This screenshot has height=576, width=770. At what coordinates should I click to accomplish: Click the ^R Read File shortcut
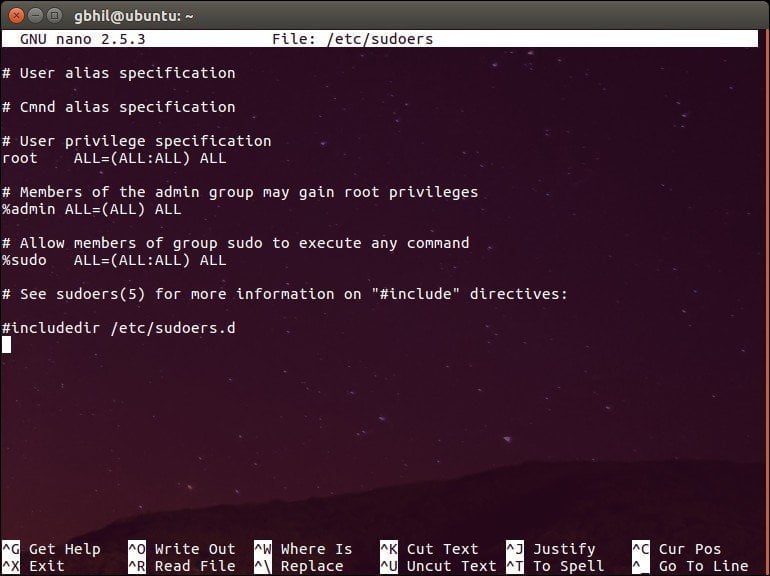[x=182, y=566]
